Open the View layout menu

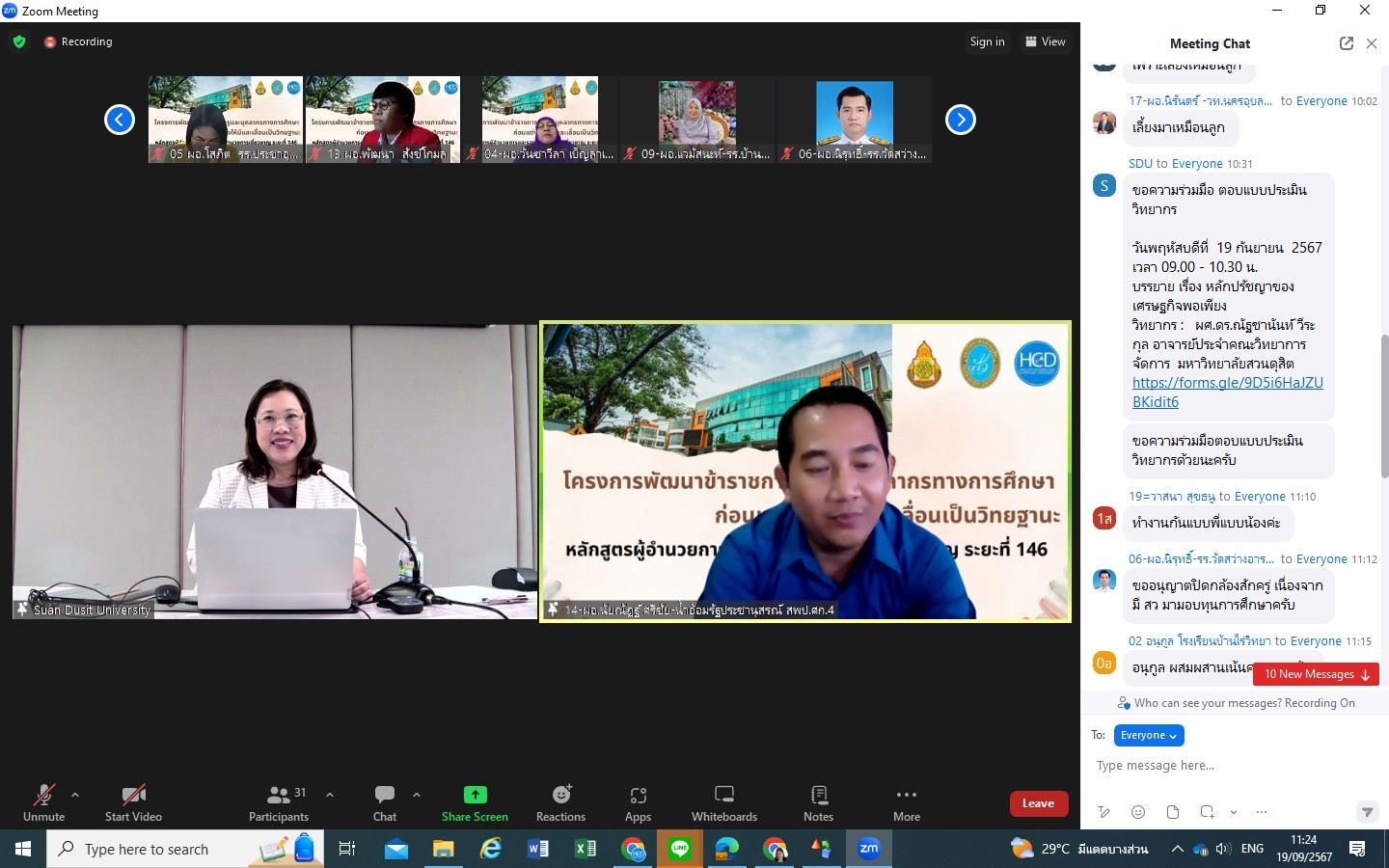click(x=1046, y=41)
